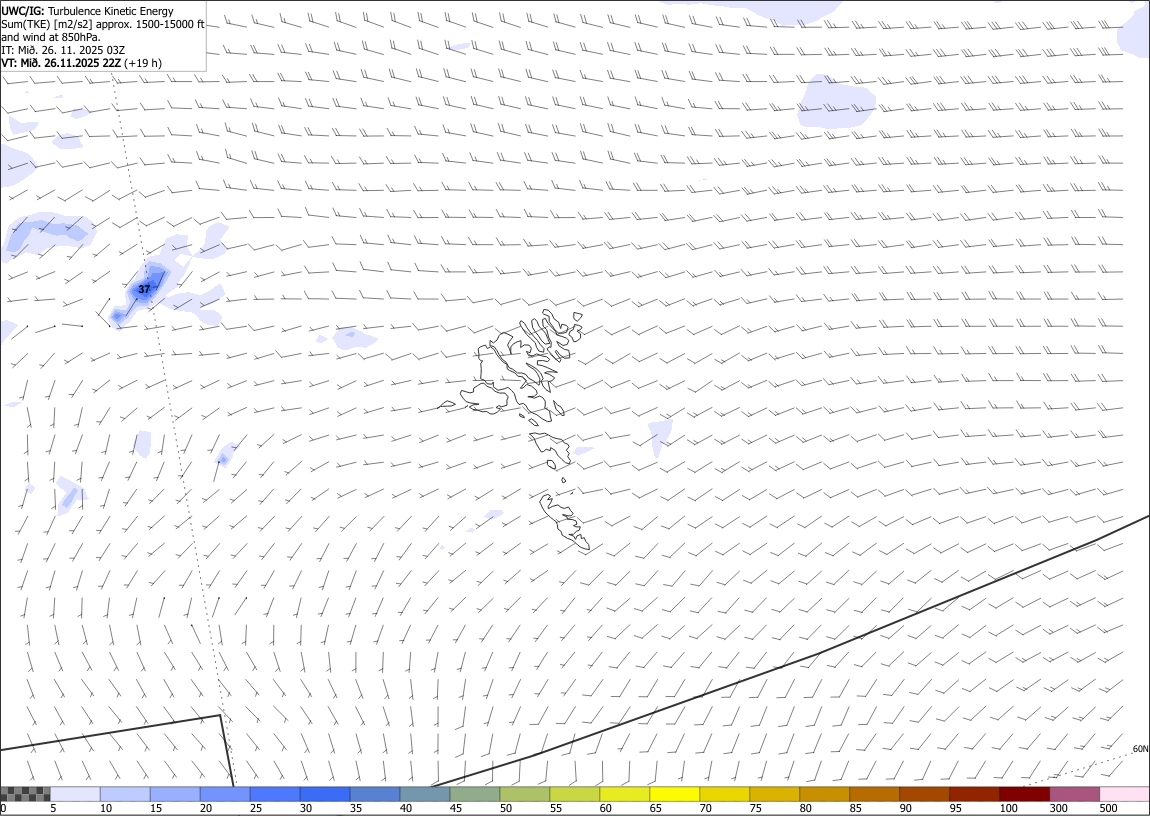The height and width of the screenshot is (816, 1150).
Task: Select the legend tick label '100'
Action: pos(1008,808)
